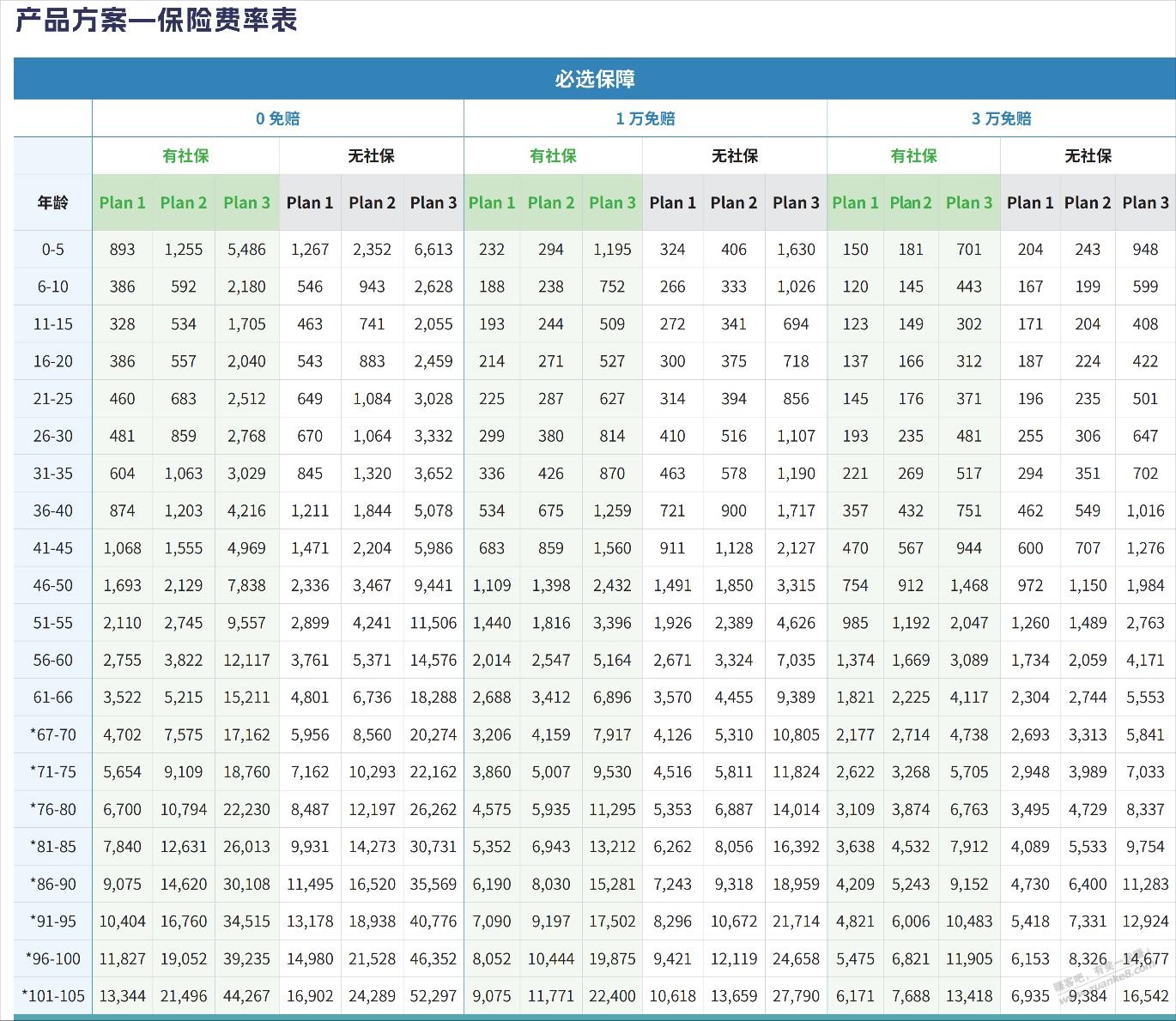Click the value 11,283 in the *86-90 row

(x=1145, y=884)
